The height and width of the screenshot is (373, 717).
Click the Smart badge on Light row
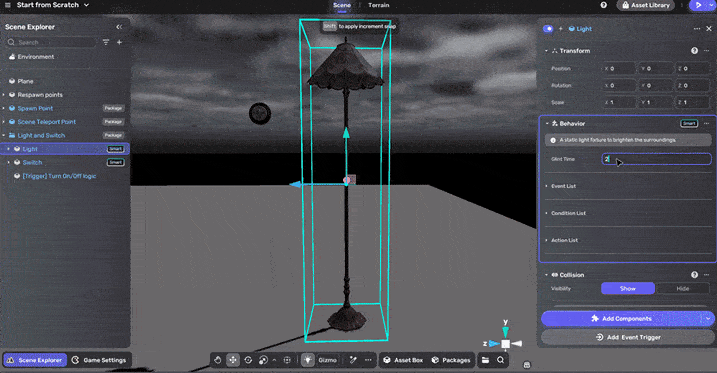tap(116, 149)
